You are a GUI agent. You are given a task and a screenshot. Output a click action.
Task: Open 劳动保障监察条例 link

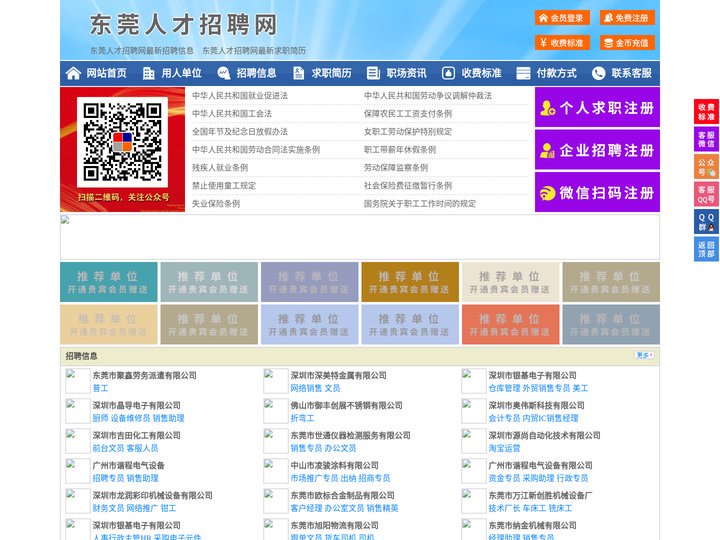396,168
